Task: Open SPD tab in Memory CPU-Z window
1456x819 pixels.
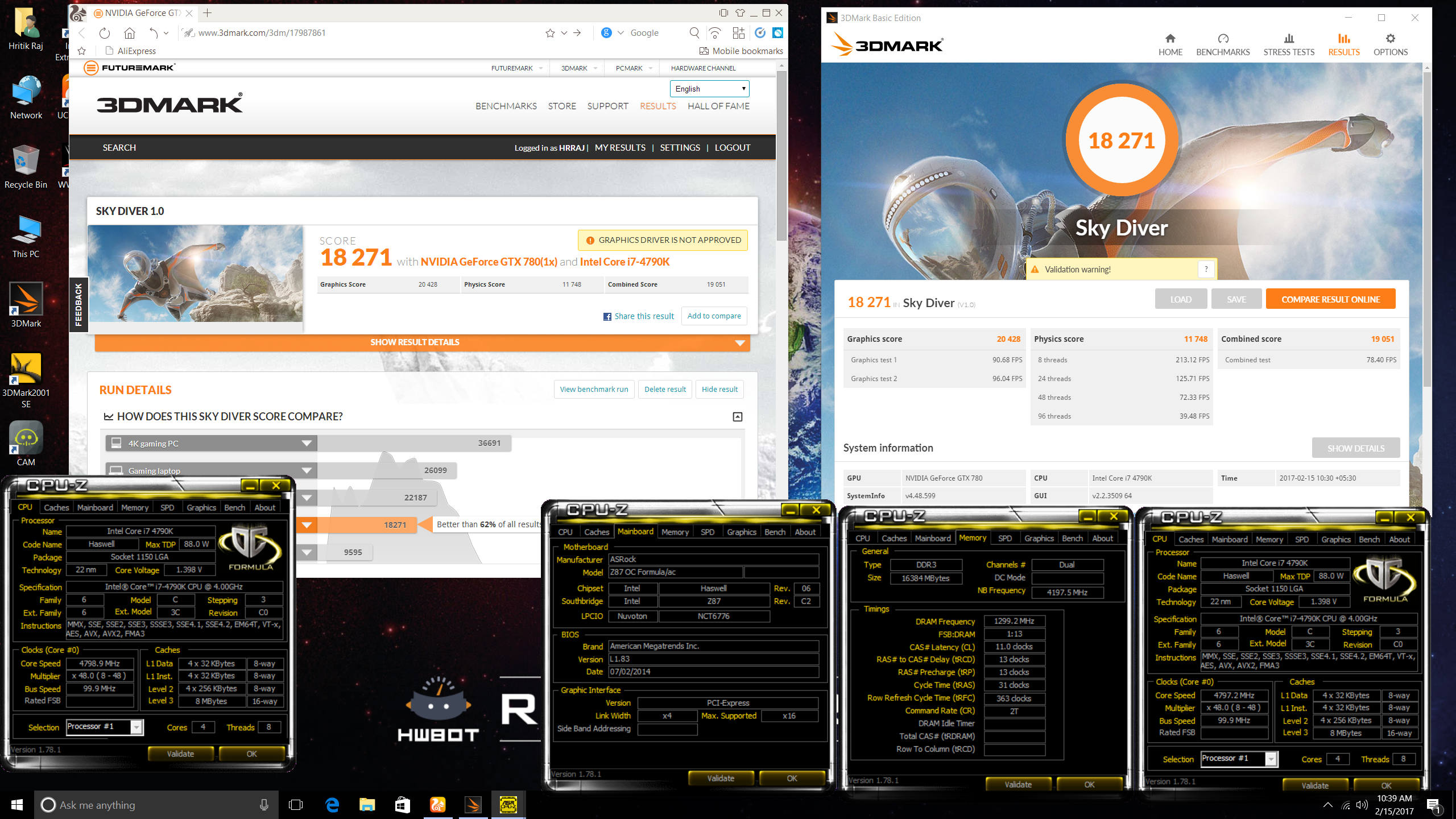Action: [x=1005, y=538]
